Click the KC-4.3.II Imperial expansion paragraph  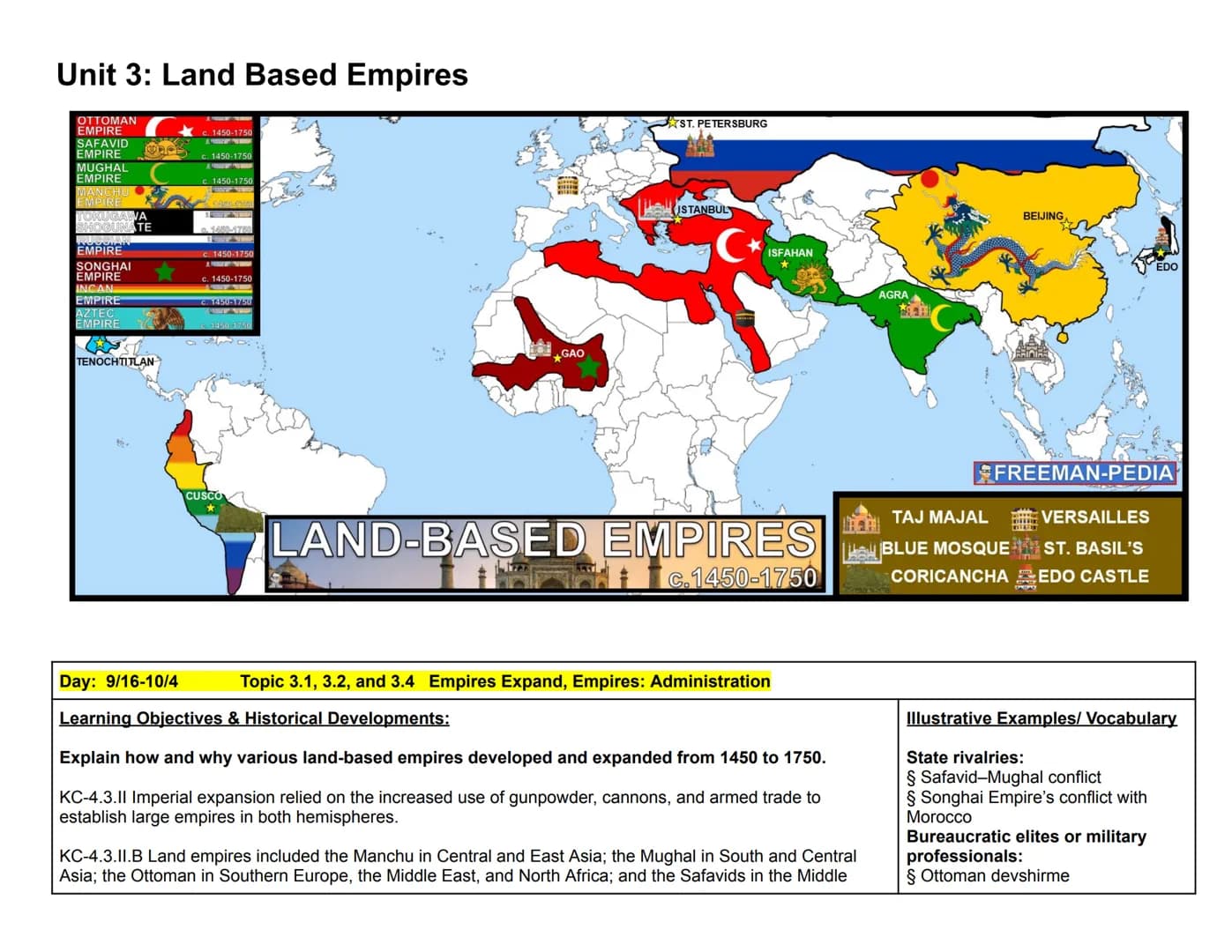click(440, 807)
